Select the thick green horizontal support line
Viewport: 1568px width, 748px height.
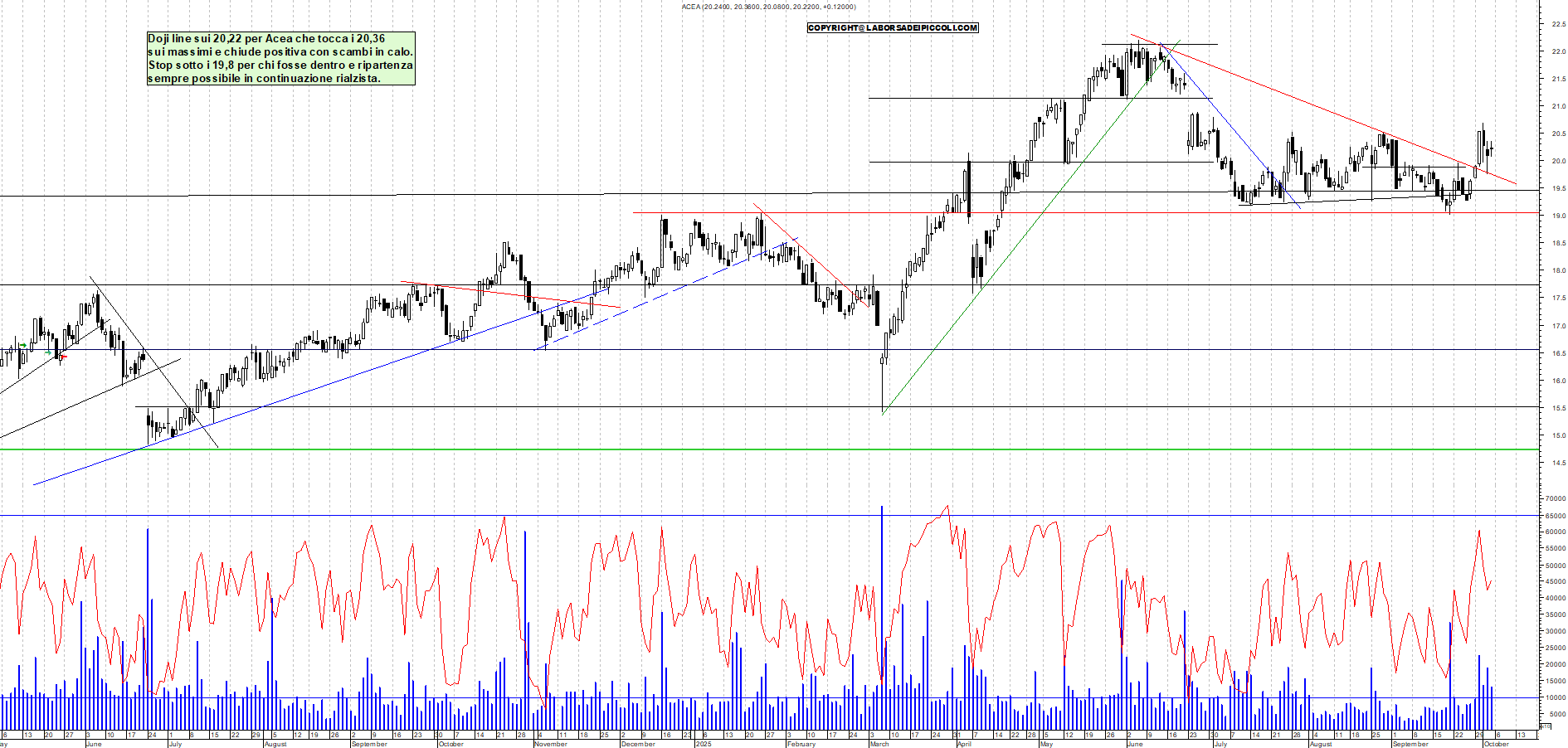[747, 450]
